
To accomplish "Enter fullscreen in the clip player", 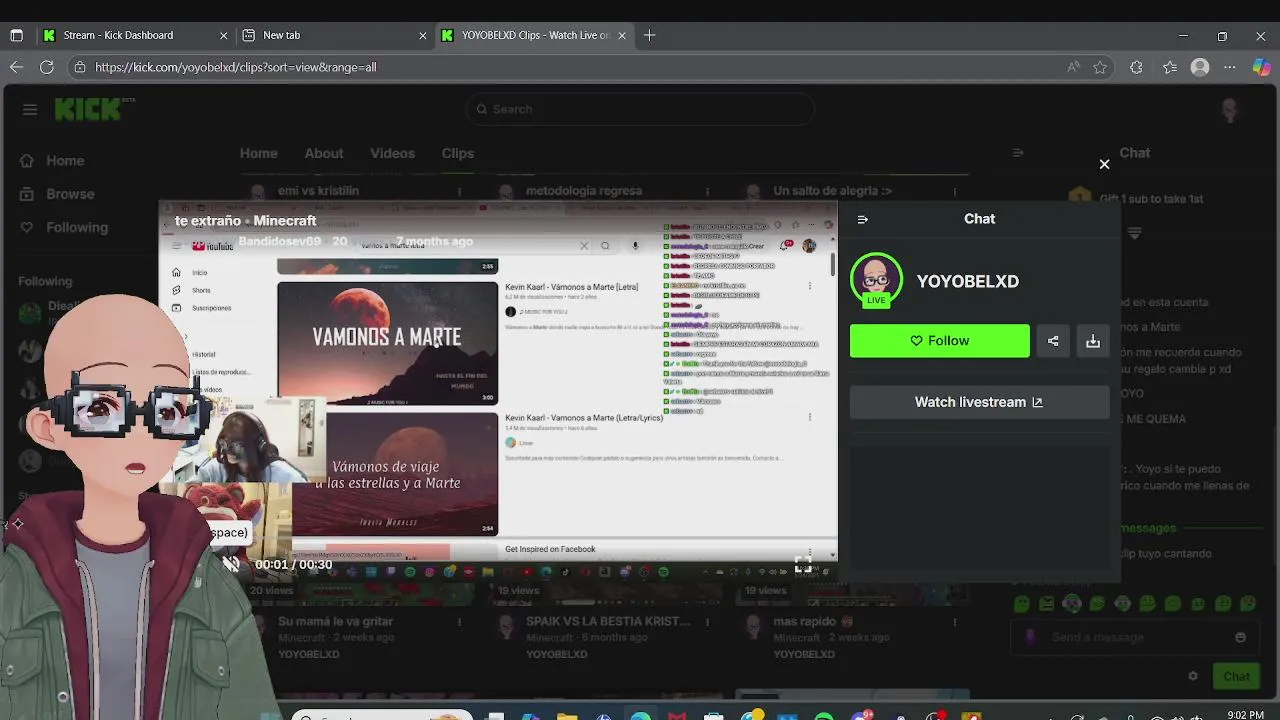I will click(802, 565).
